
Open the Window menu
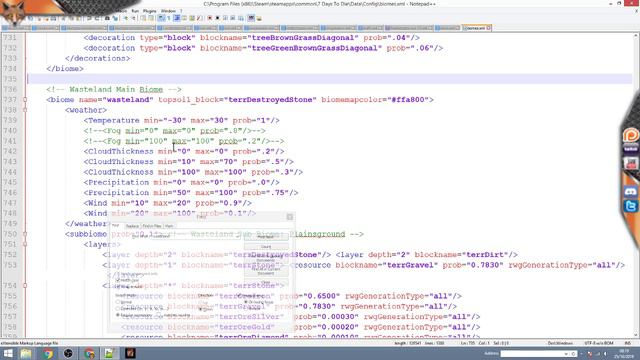click(x=168, y=11)
